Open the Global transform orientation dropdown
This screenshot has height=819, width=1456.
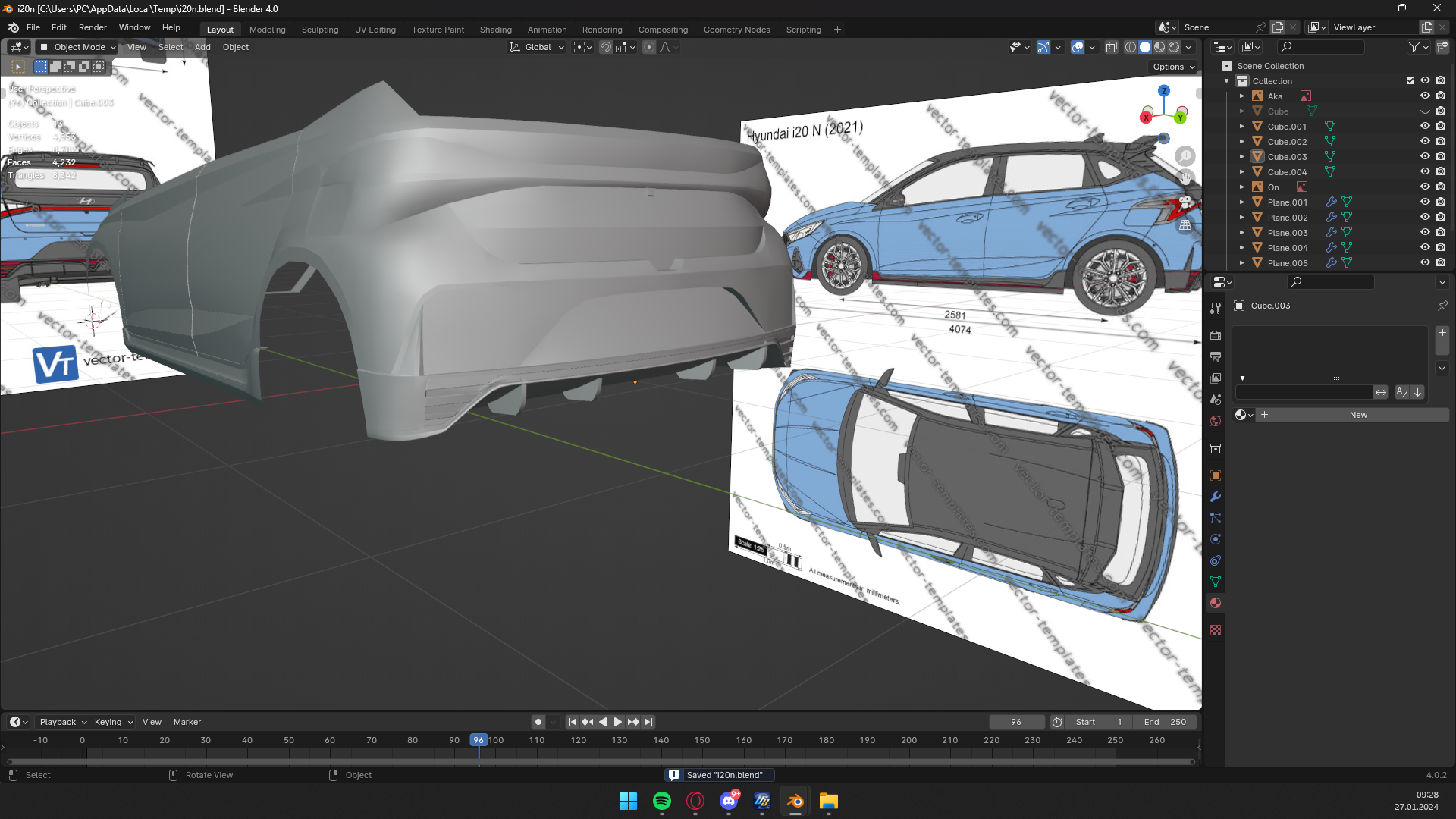(x=537, y=47)
